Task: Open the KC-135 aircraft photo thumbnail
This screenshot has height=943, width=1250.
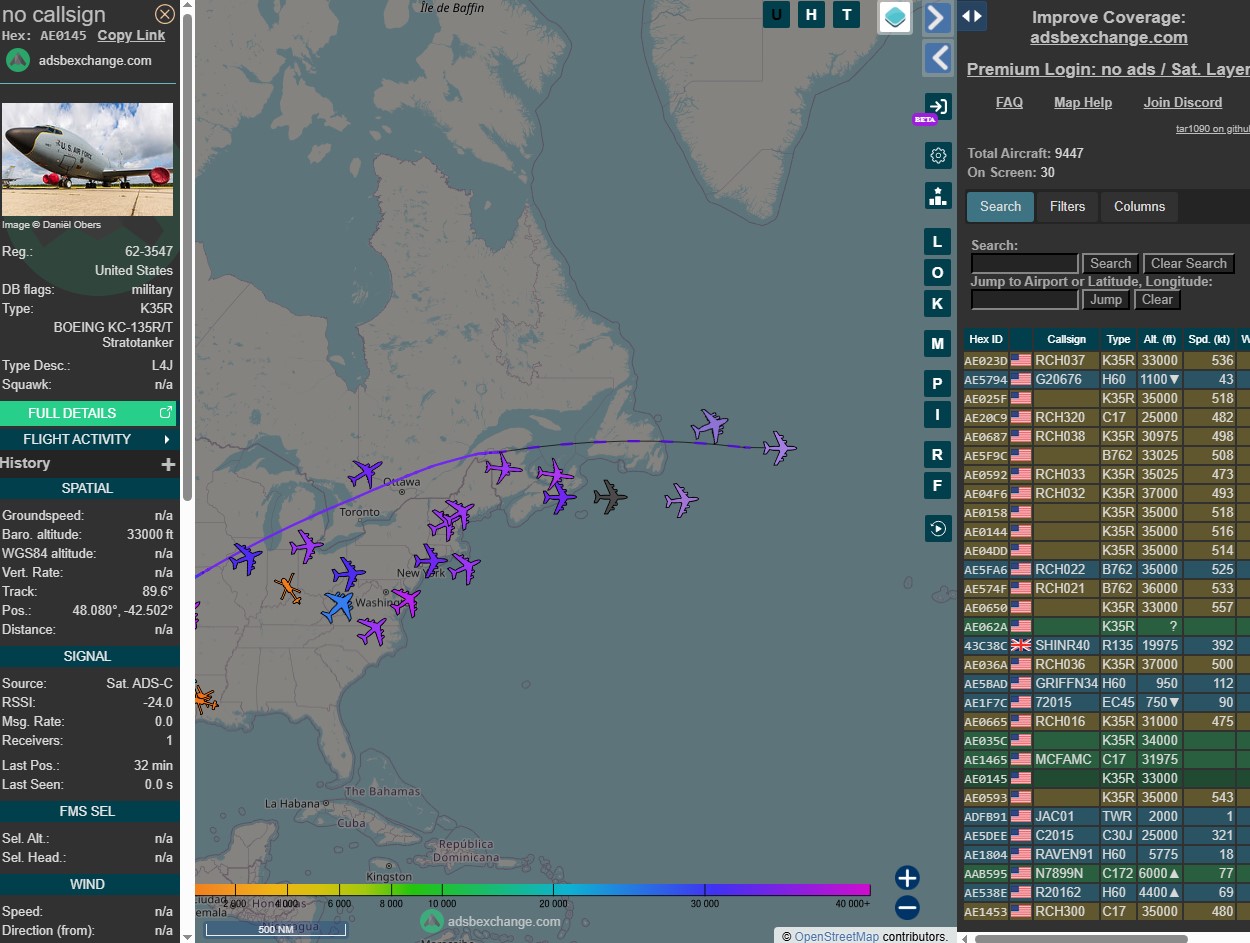Action: 88,159
